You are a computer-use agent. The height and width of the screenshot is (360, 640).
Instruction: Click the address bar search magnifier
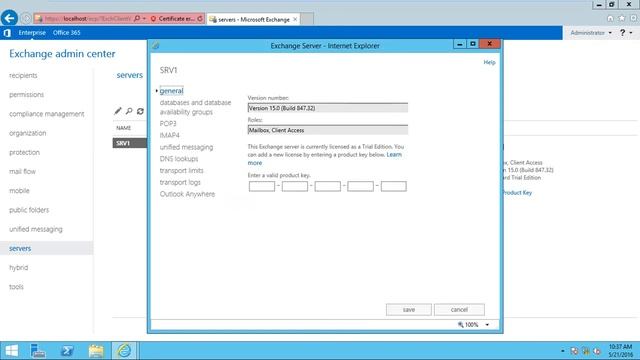137,18
